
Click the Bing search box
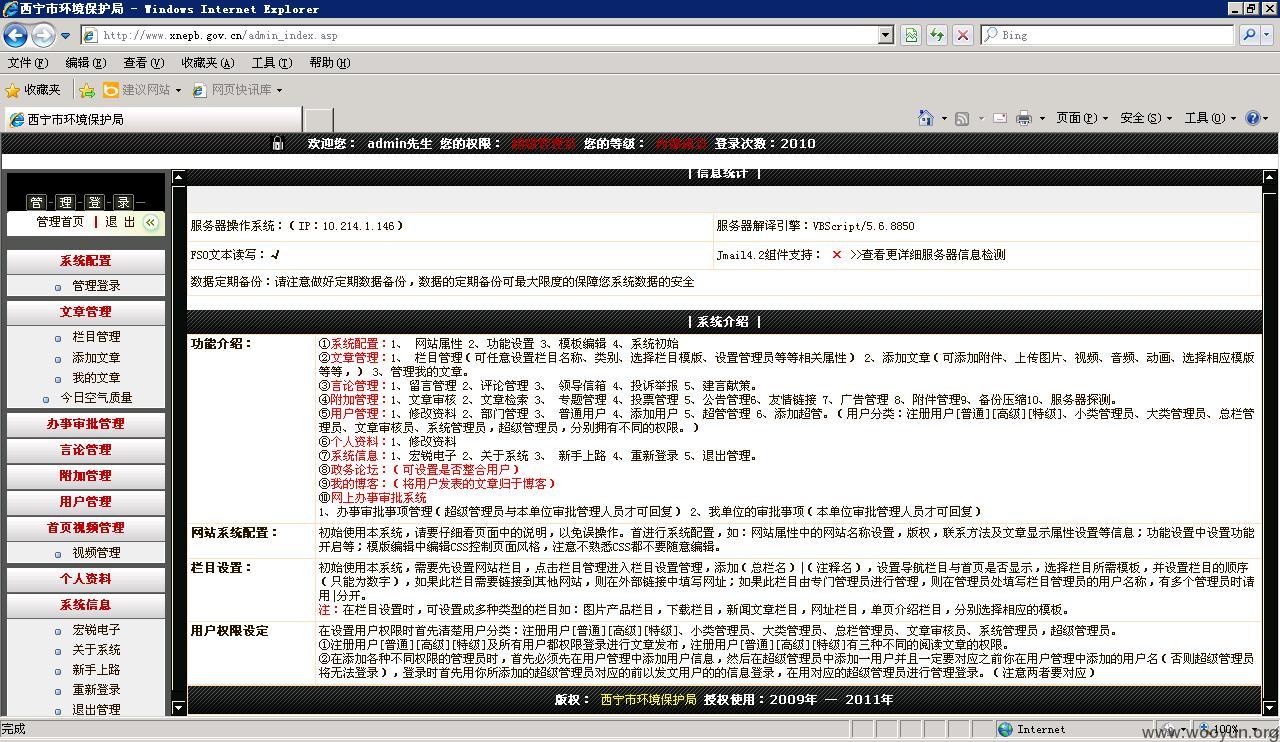tap(1107, 35)
